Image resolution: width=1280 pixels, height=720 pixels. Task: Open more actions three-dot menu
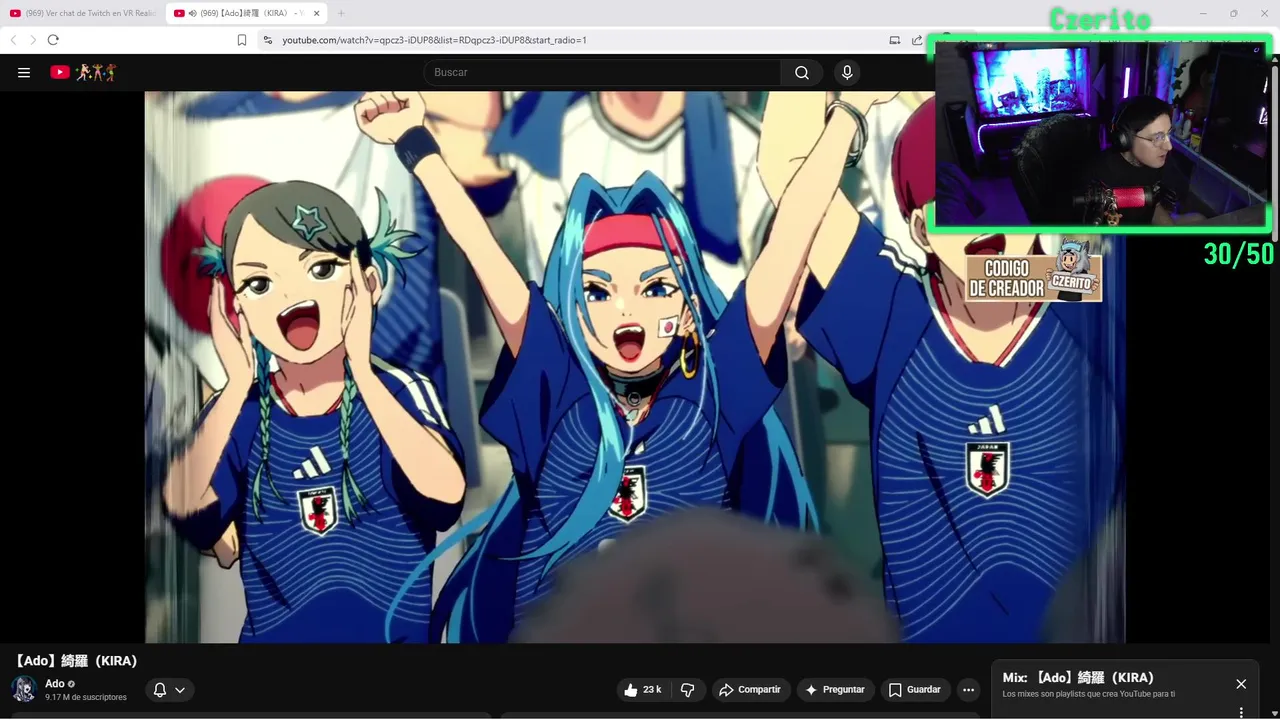pyautogui.click(x=968, y=690)
